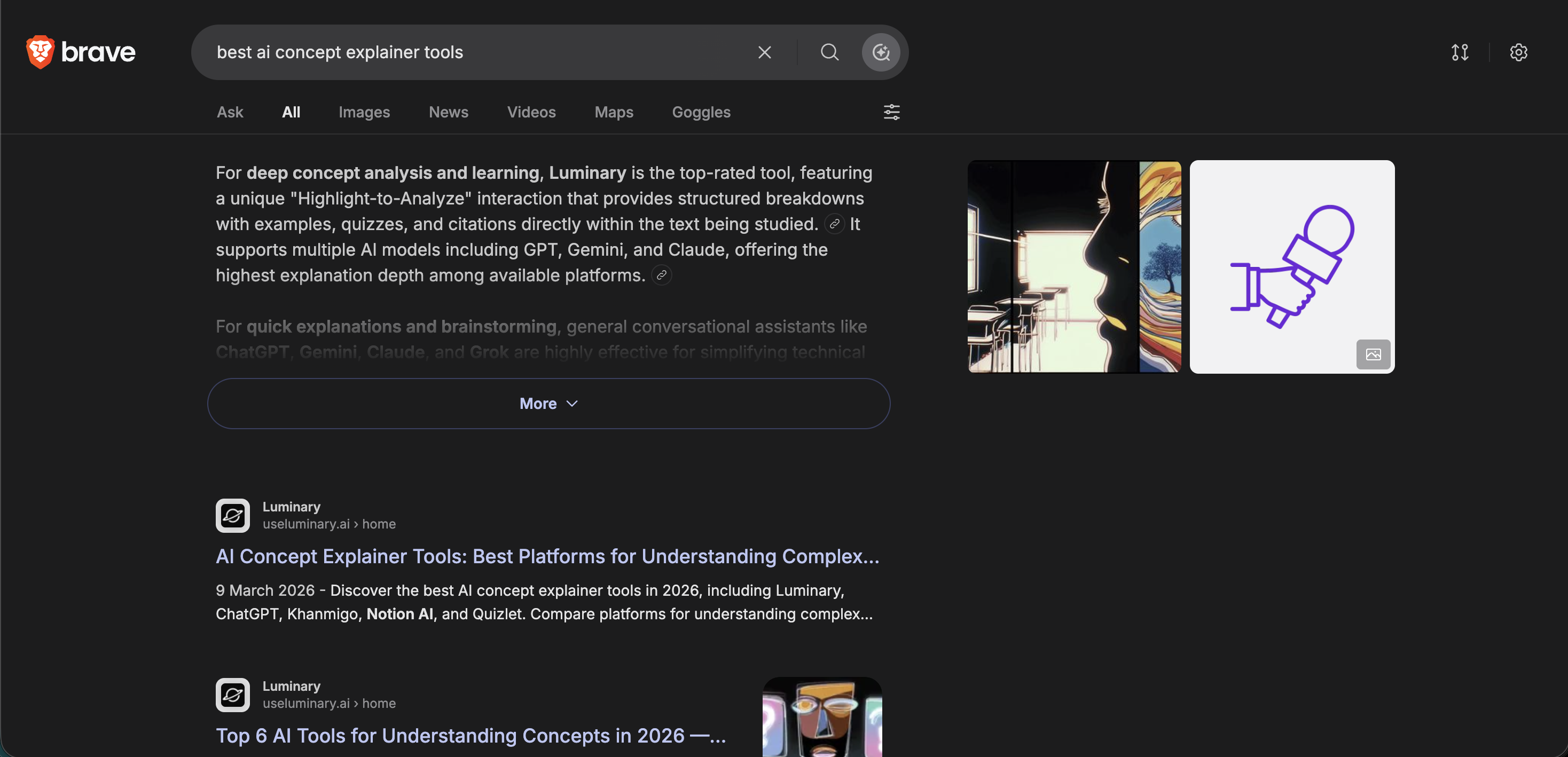
Task: Click the Luminary favicon of the second result
Action: click(x=232, y=695)
